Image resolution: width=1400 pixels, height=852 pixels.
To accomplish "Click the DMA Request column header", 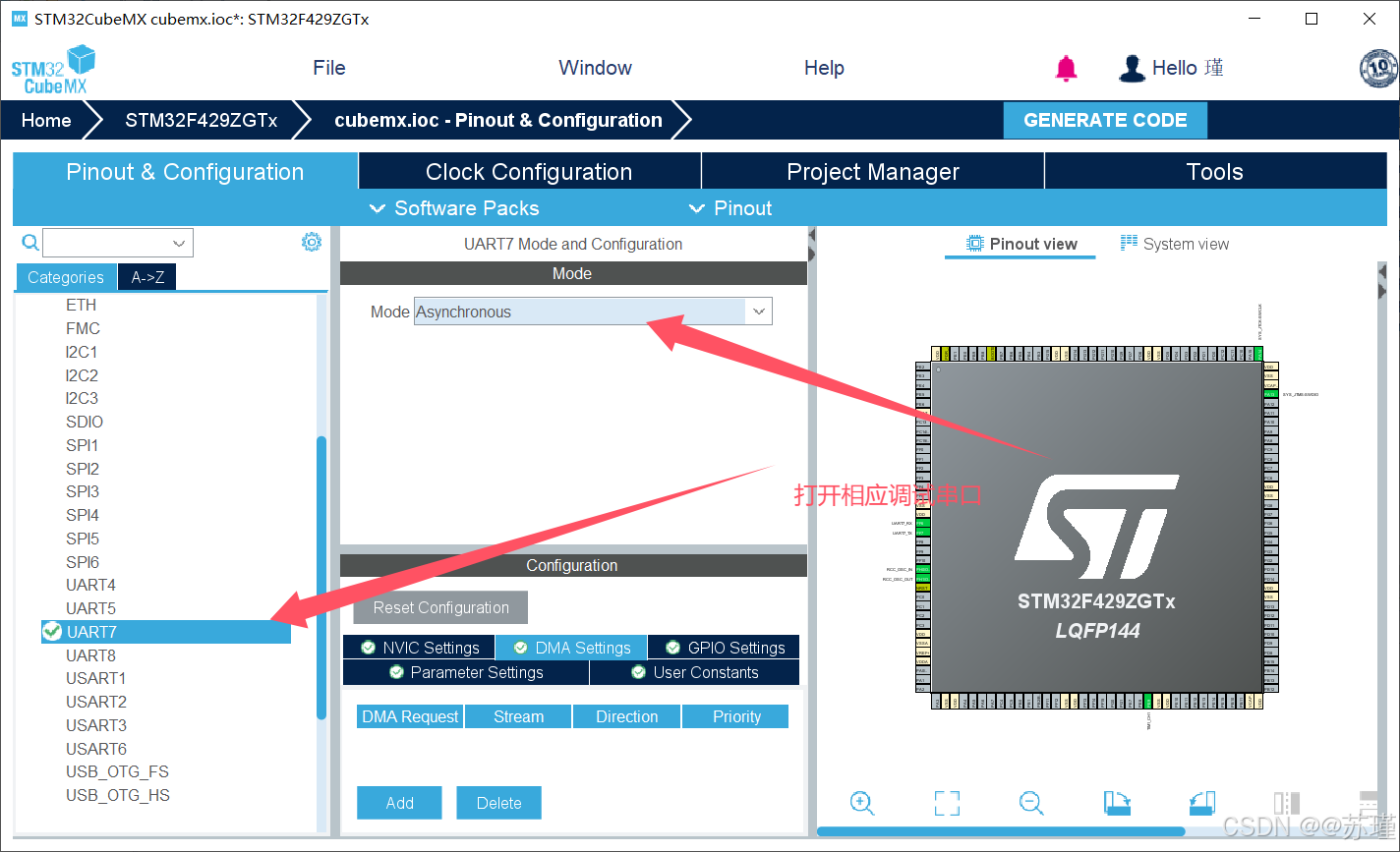I will (410, 716).
